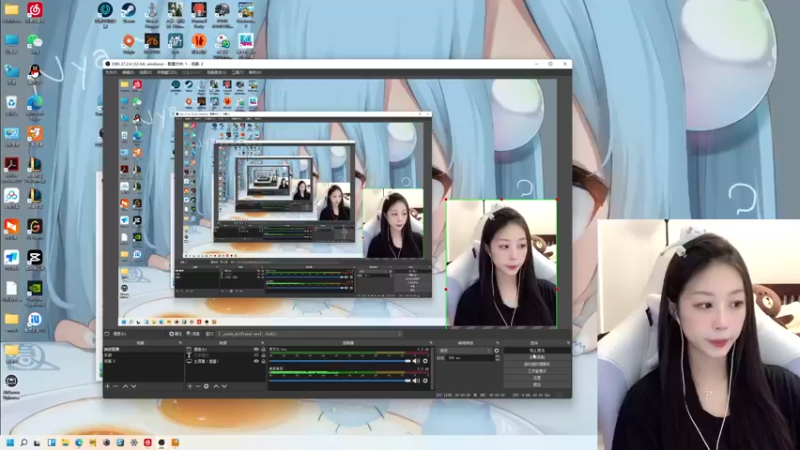Hide the display capture source eye icon
Viewport: 800px width, 450px height.
(x=256, y=361)
